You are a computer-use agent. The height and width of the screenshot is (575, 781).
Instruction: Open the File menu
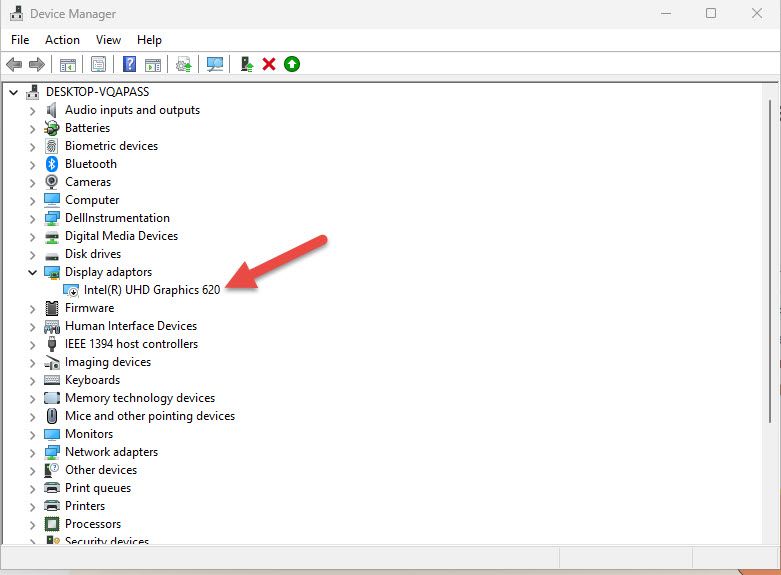point(20,40)
